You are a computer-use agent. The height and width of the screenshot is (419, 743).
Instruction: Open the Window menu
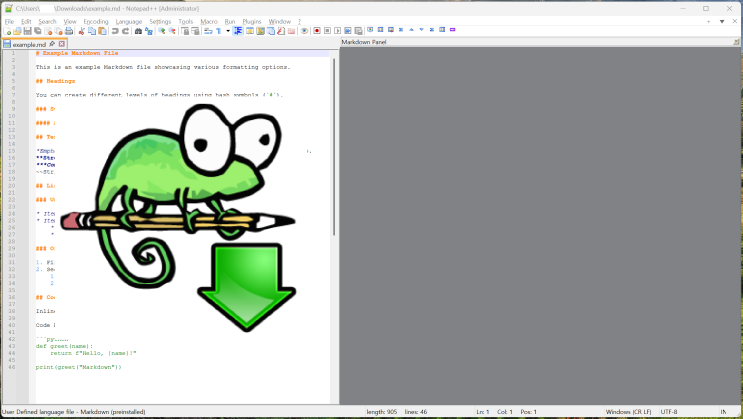point(280,21)
